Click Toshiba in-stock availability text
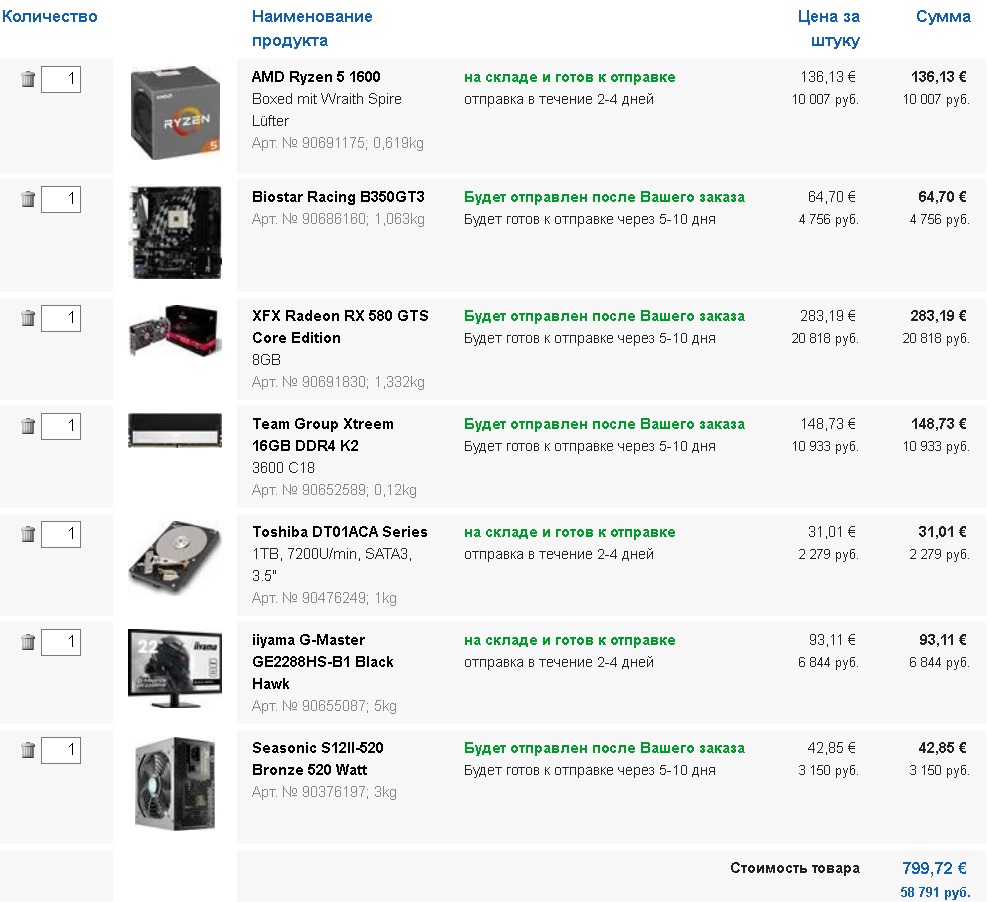This screenshot has height=902, width=989. point(570,532)
